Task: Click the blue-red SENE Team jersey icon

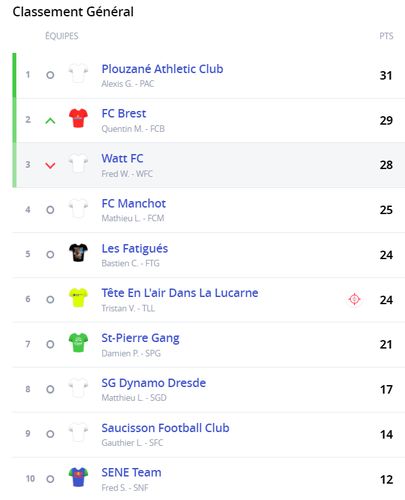Action: point(78,477)
